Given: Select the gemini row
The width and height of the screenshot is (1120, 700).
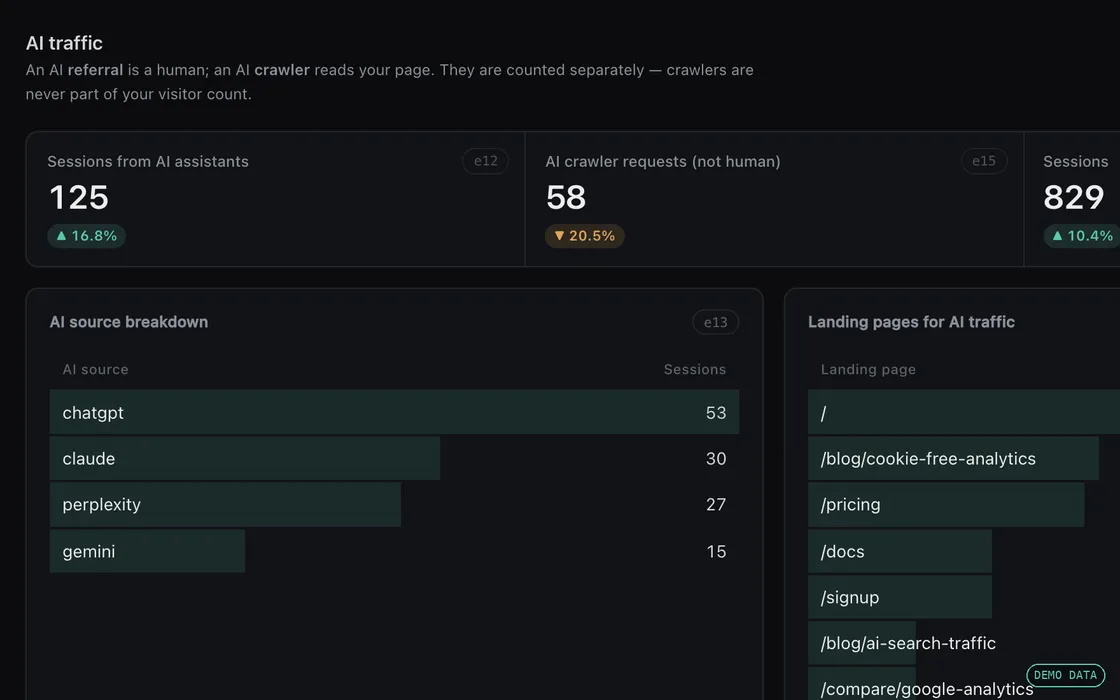Looking at the screenshot, I should (394, 551).
